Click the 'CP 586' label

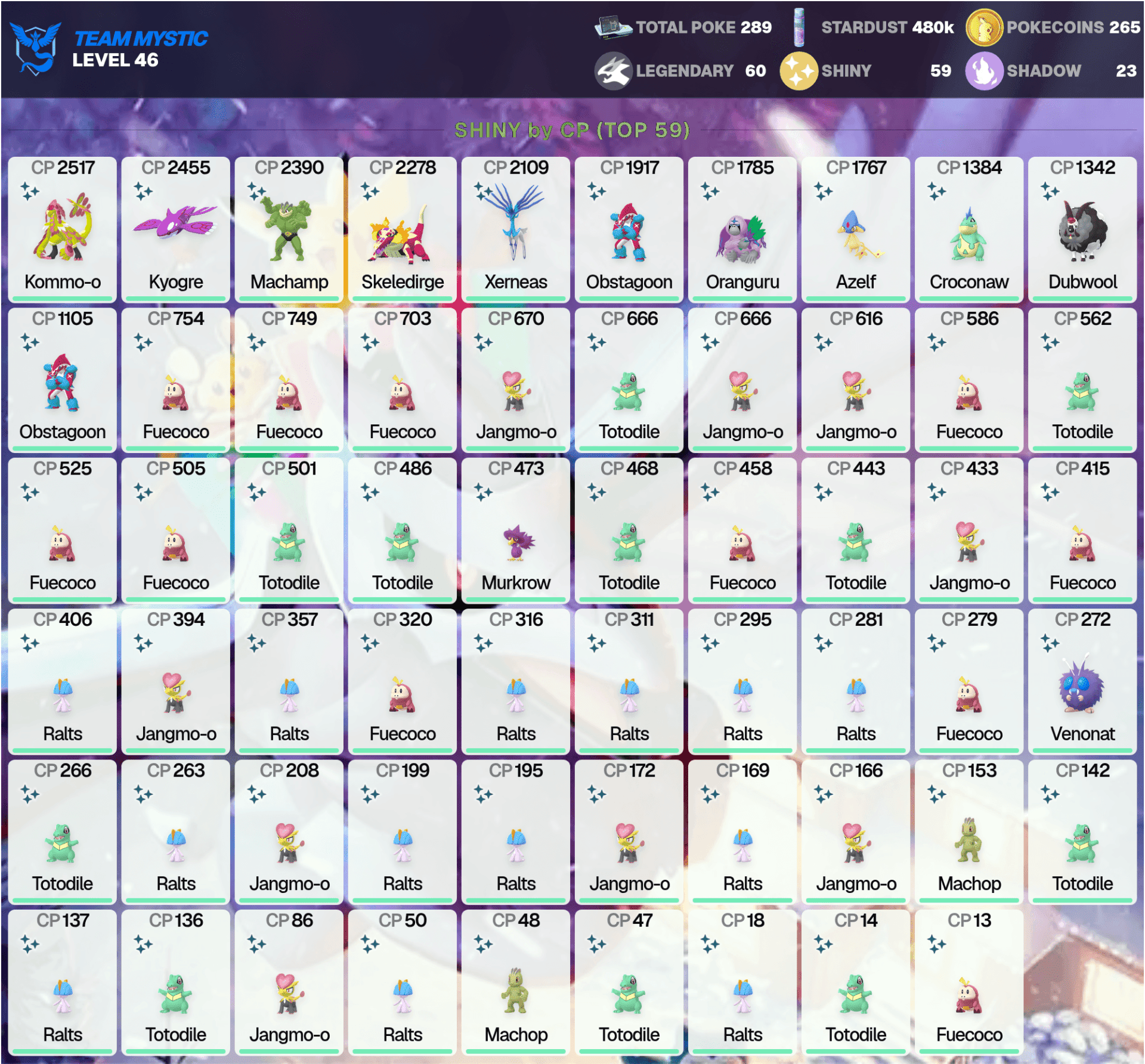[969, 318]
